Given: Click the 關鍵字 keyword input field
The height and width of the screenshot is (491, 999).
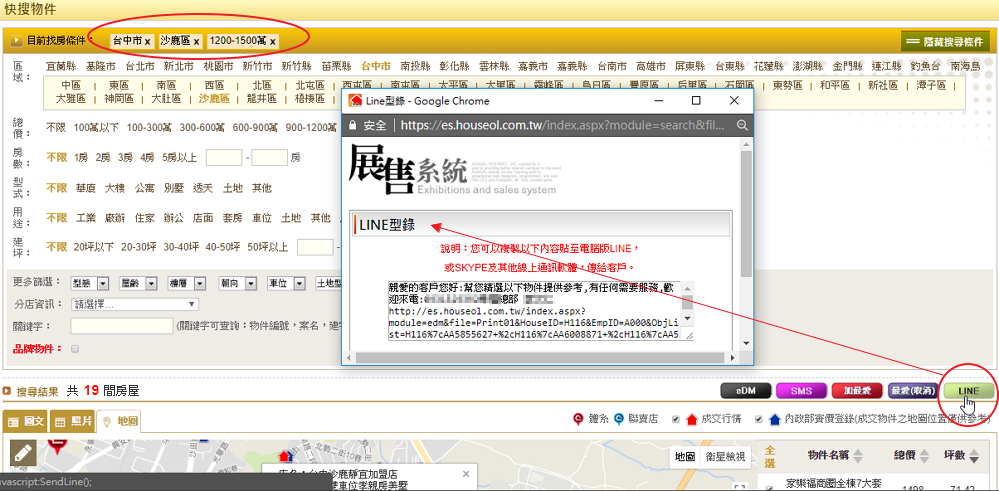Looking at the screenshot, I should [121, 326].
